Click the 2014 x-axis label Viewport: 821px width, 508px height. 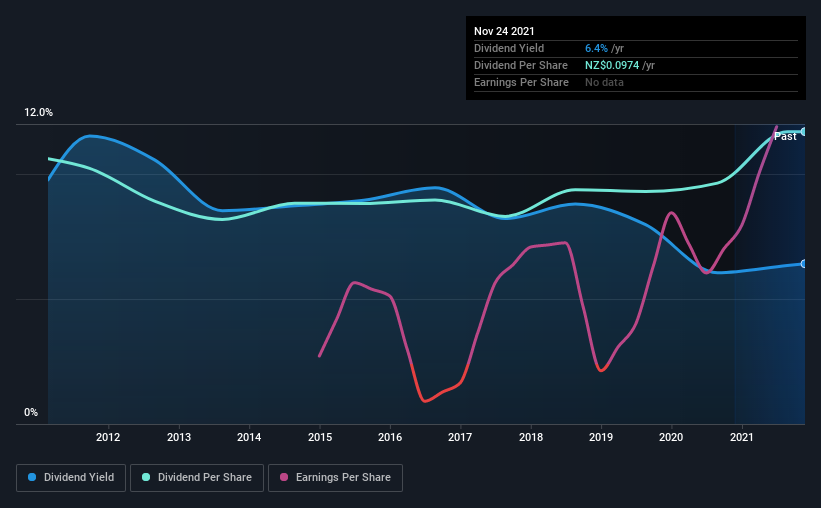pyautogui.click(x=249, y=437)
